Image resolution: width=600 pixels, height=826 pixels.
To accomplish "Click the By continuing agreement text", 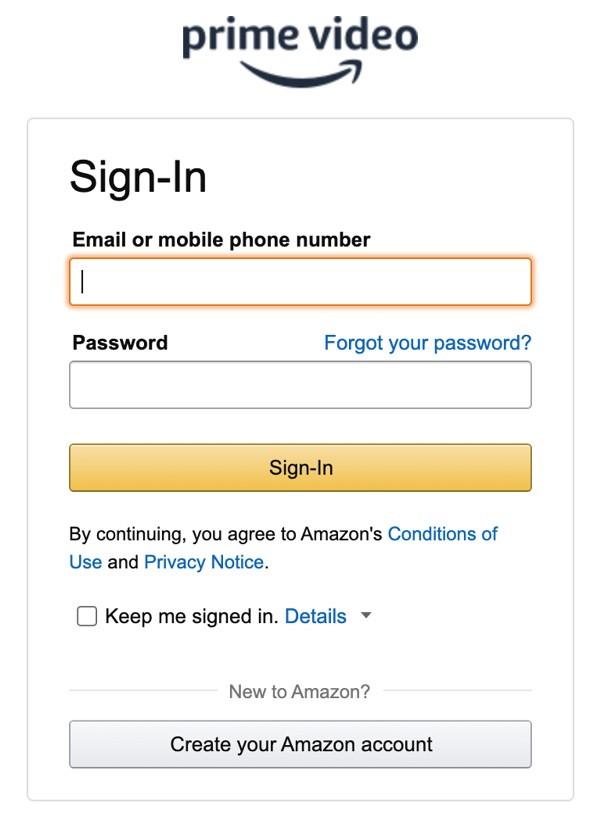I will coord(225,534).
